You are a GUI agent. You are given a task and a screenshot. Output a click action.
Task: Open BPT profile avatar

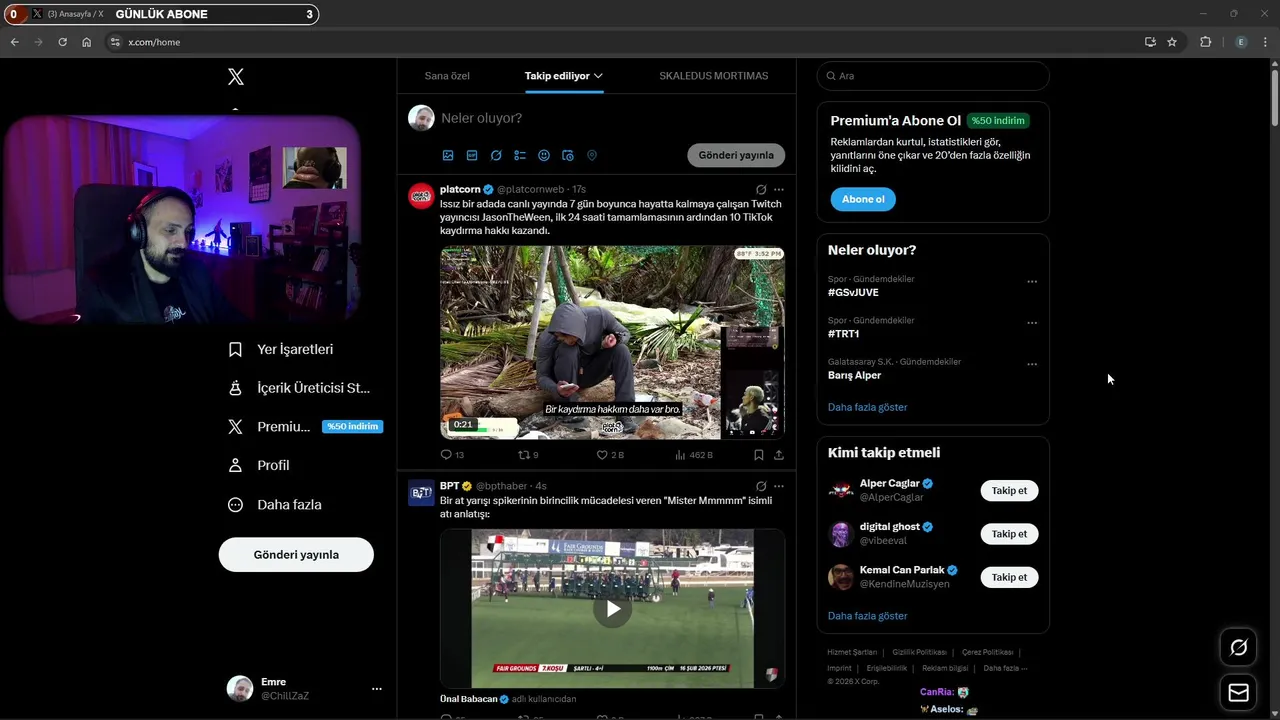421,492
